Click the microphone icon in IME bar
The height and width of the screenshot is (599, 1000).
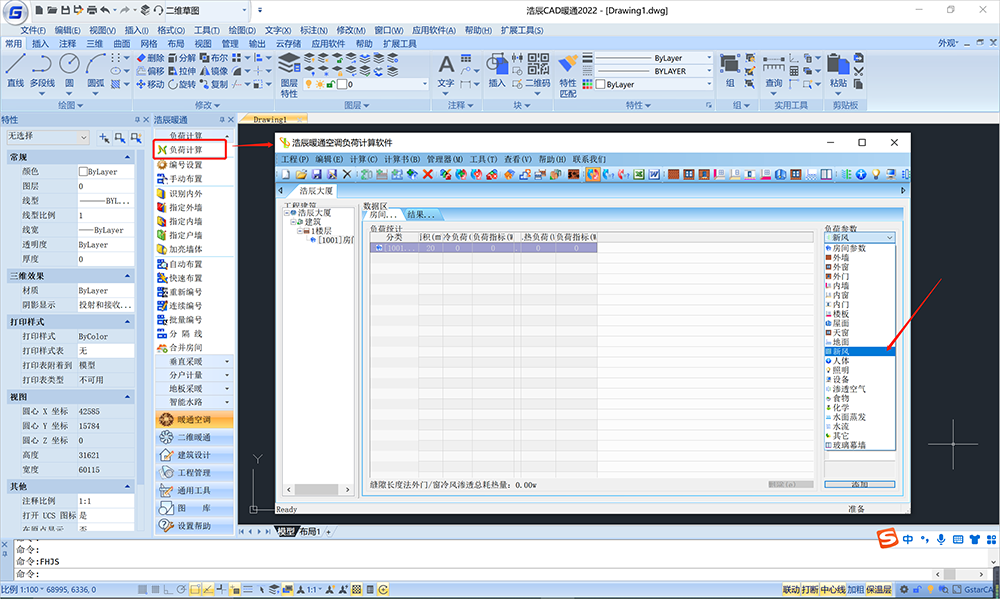(x=941, y=540)
